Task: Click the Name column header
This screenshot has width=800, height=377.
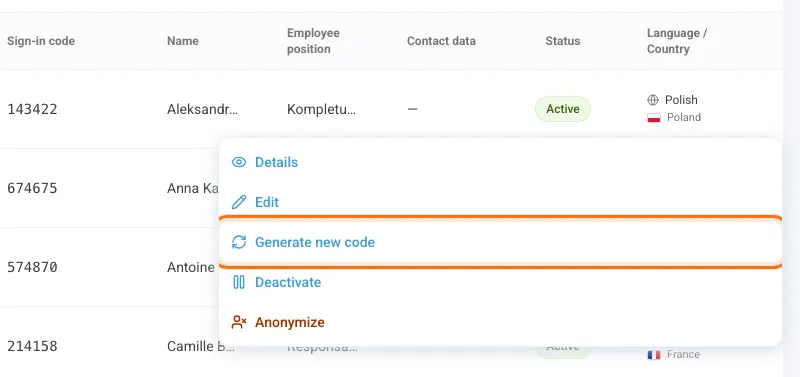Action: pyautogui.click(x=183, y=41)
